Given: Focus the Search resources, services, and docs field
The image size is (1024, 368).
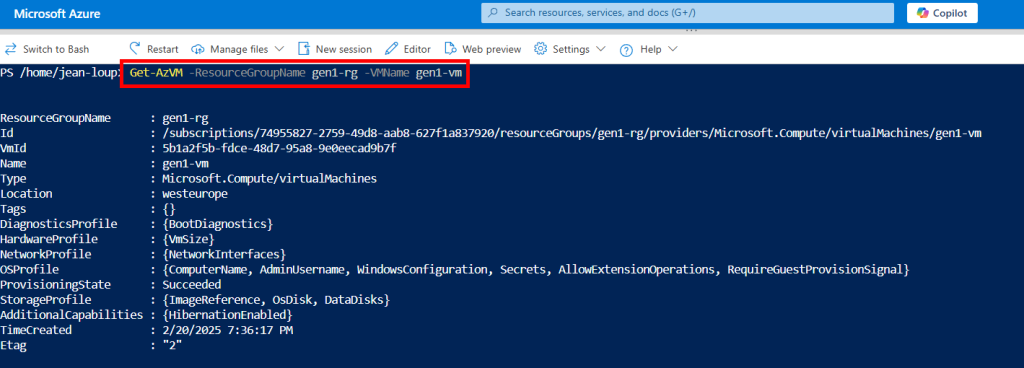Looking at the screenshot, I should click(x=687, y=12).
